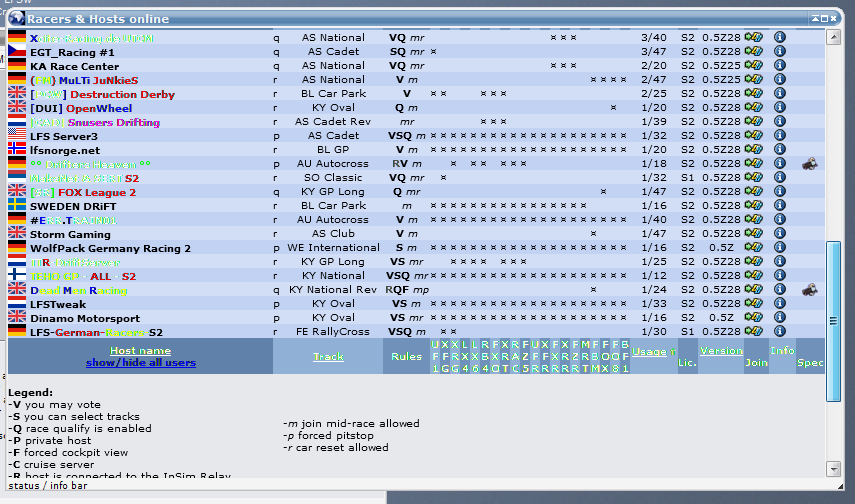Image resolution: width=855 pixels, height=504 pixels.
Task: Join the Snusers Drifting host
Action: pos(754,121)
